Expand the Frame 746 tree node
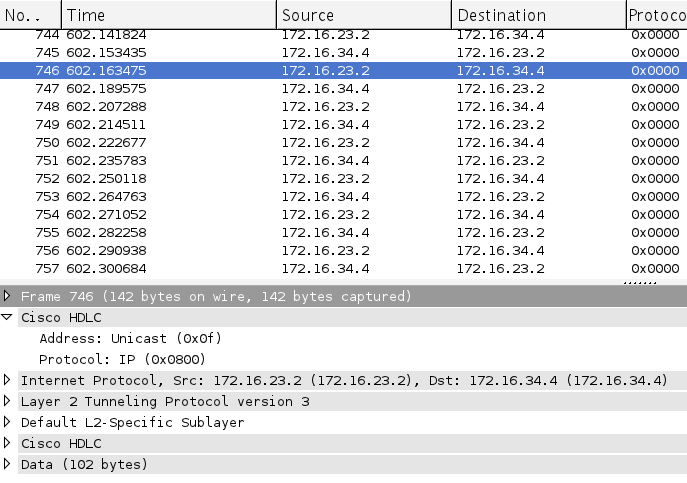The image size is (687, 483). tap(8, 296)
